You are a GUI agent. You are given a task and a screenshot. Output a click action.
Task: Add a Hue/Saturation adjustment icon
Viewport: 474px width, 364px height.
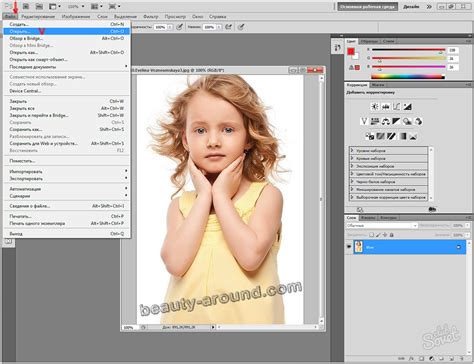point(375,121)
